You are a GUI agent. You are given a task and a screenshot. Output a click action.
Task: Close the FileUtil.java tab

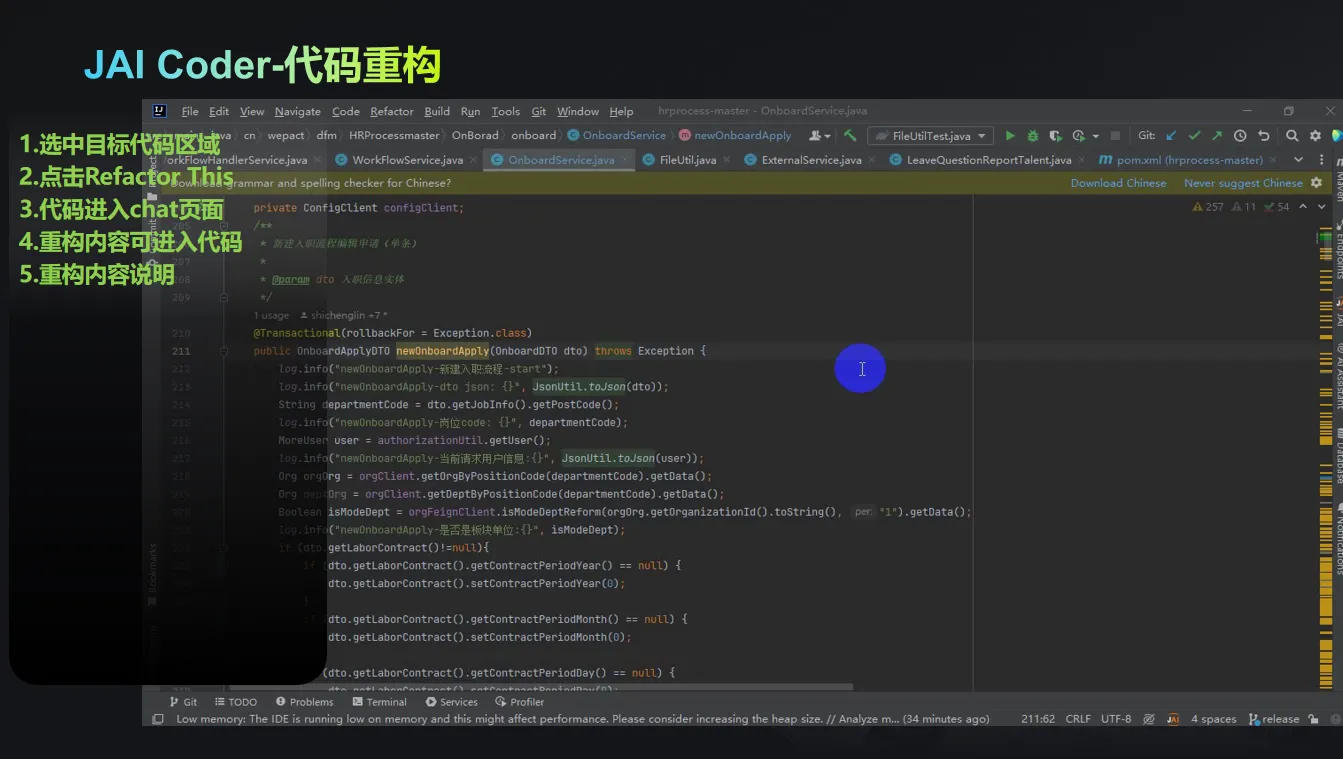[x=725, y=160]
